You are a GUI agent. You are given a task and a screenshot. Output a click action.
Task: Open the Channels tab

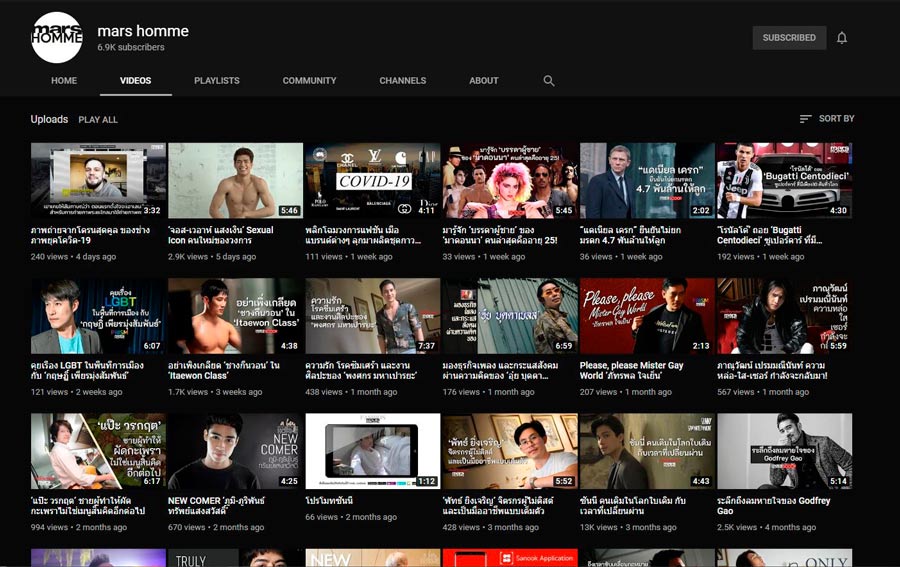pyautogui.click(x=402, y=81)
